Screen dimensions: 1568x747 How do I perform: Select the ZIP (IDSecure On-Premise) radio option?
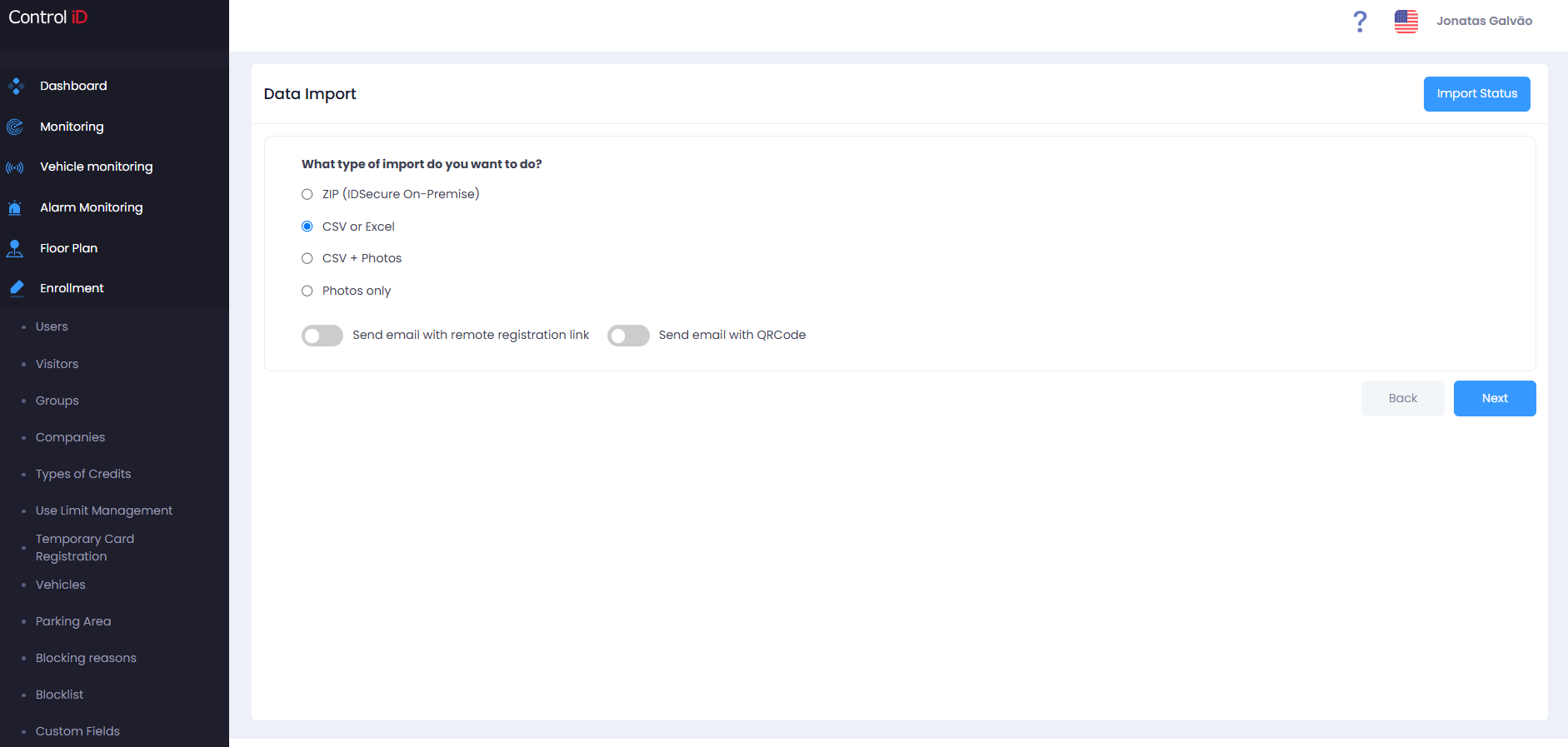pyautogui.click(x=307, y=194)
